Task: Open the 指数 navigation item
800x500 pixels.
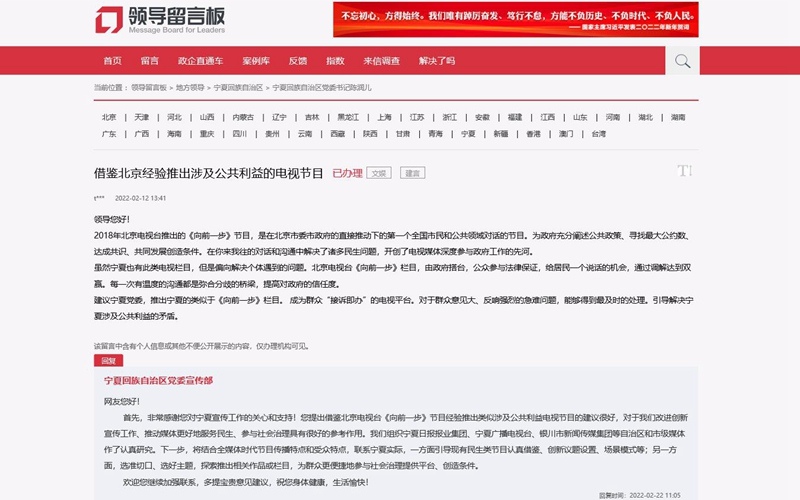Action: pos(335,61)
